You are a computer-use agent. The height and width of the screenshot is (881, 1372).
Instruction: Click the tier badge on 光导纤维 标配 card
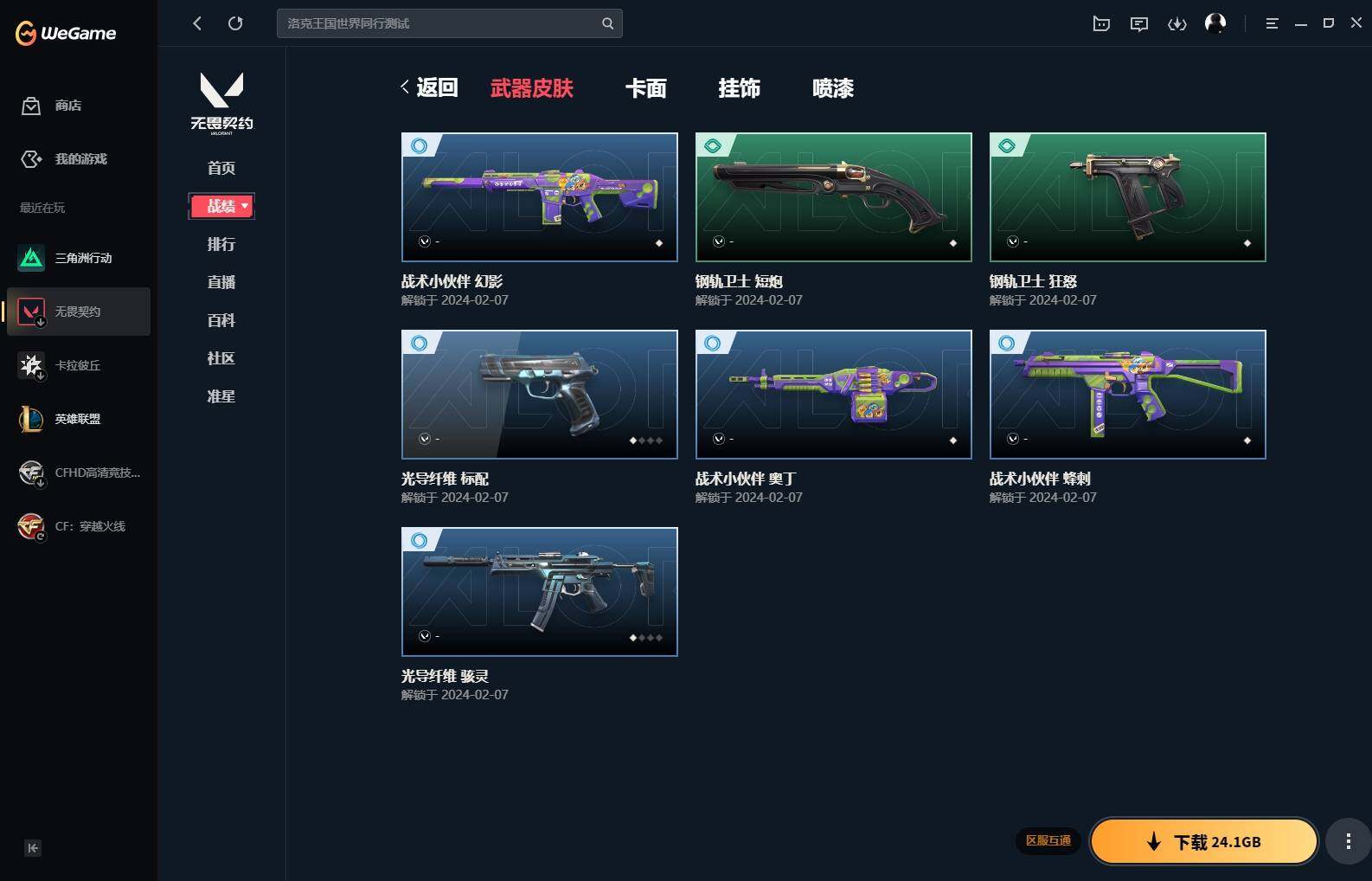tap(420, 344)
